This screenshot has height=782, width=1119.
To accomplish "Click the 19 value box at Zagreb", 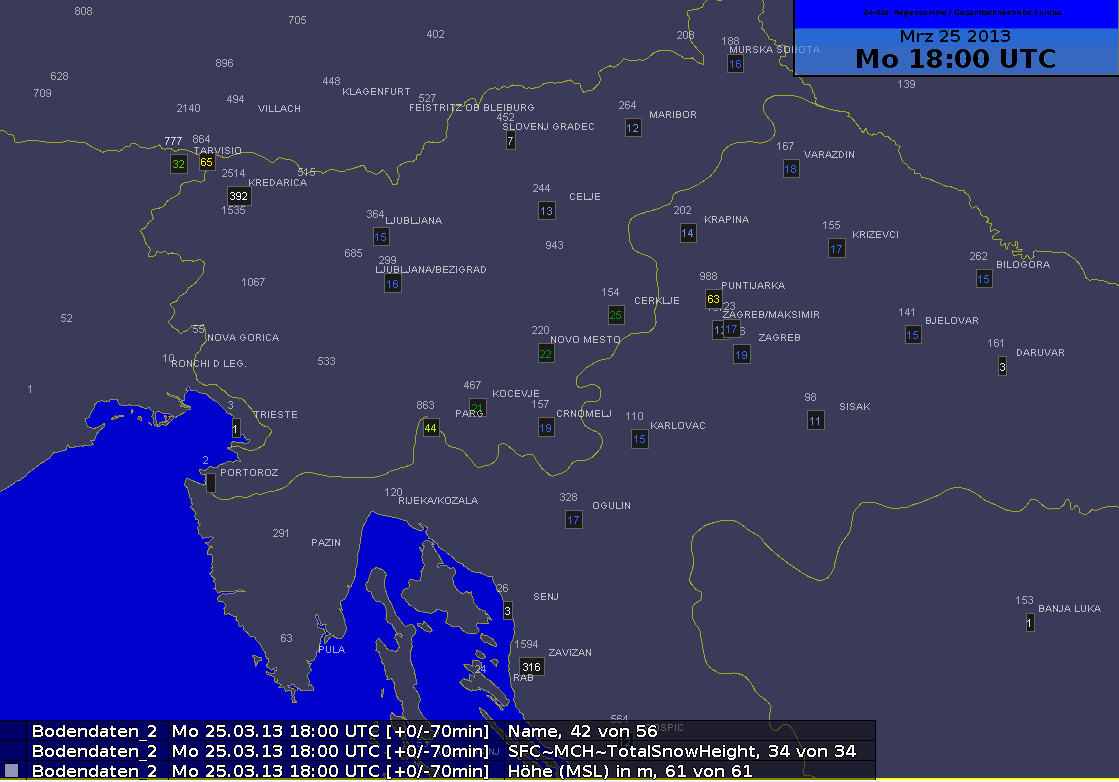I will pyautogui.click(x=741, y=355).
